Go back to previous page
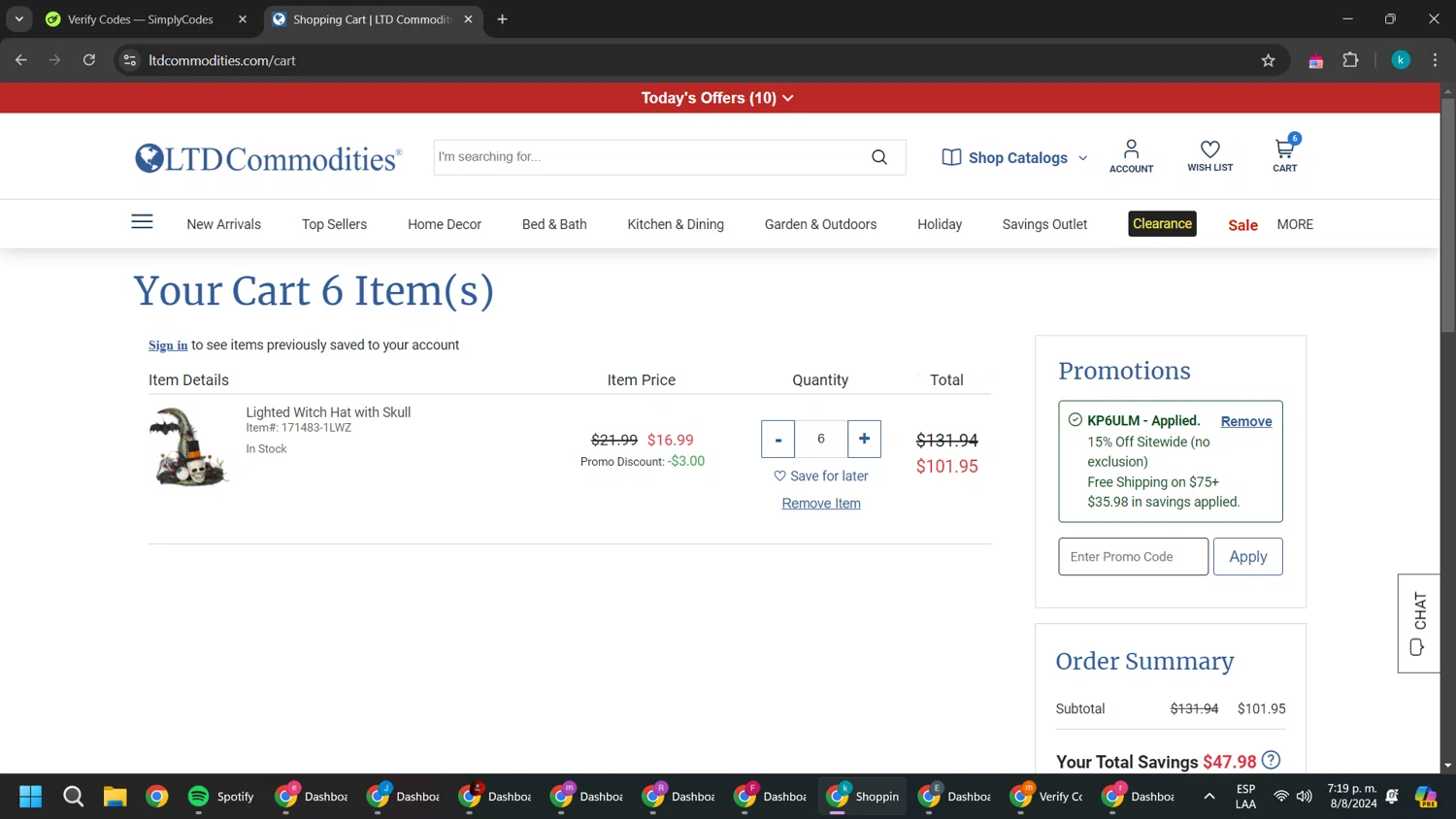 pos(21,60)
